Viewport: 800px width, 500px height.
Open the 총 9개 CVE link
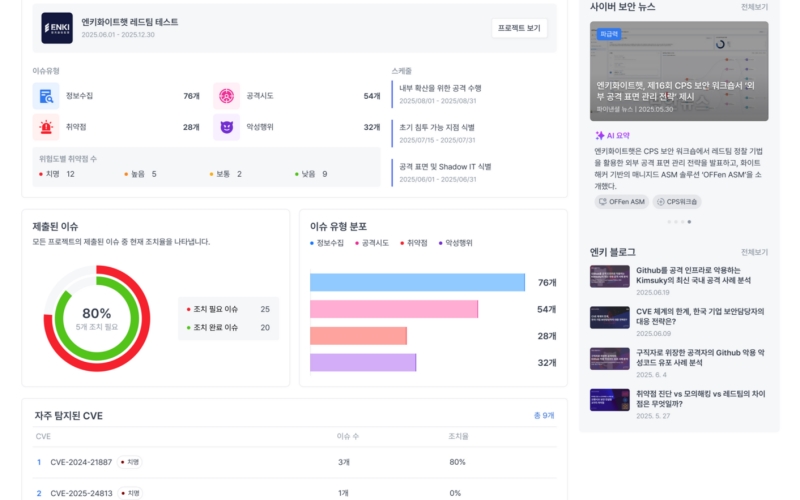pos(544,416)
